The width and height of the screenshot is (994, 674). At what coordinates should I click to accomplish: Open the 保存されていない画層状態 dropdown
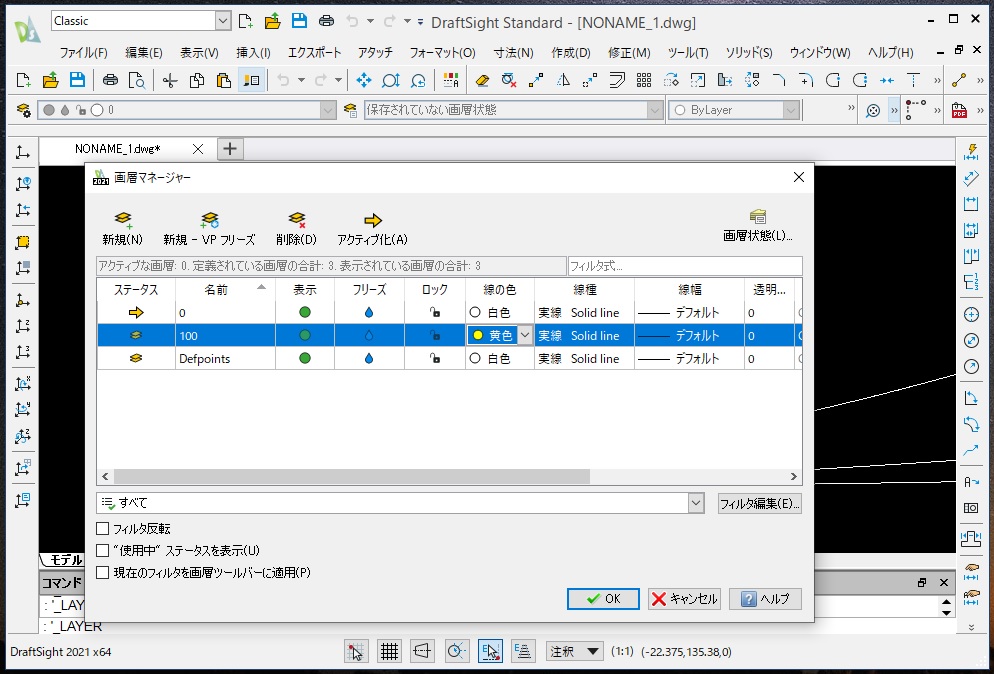pos(655,110)
